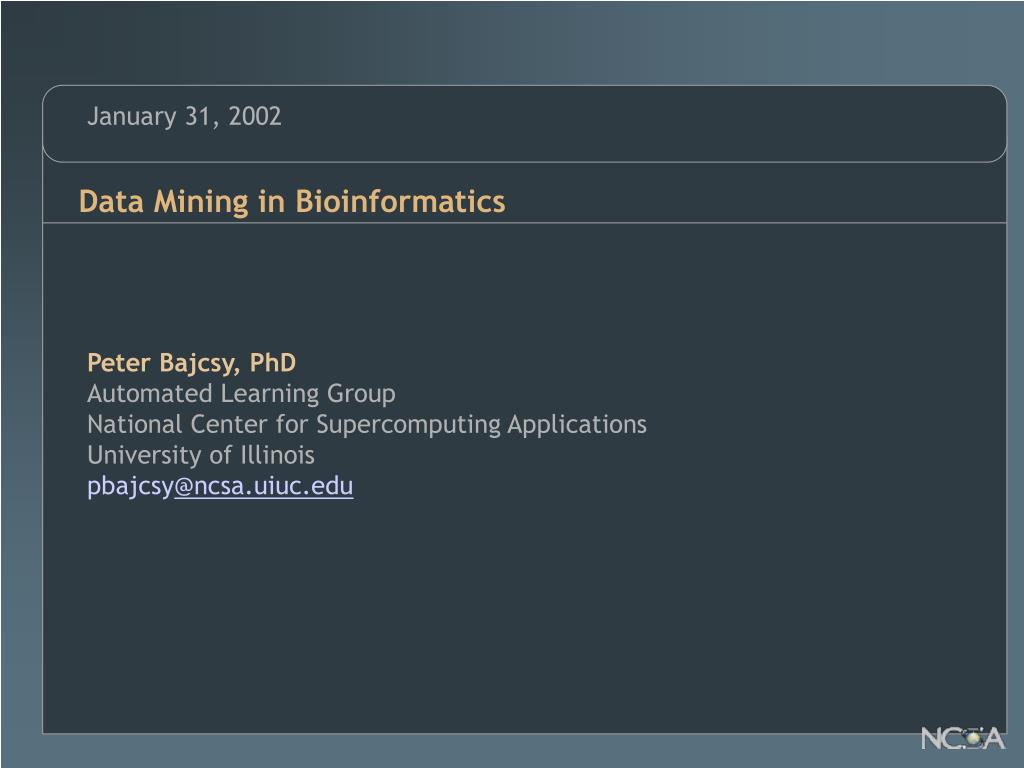Click the author name Peter Bajcsy, PhD
This screenshot has width=1024, height=768.
coord(191,363)
